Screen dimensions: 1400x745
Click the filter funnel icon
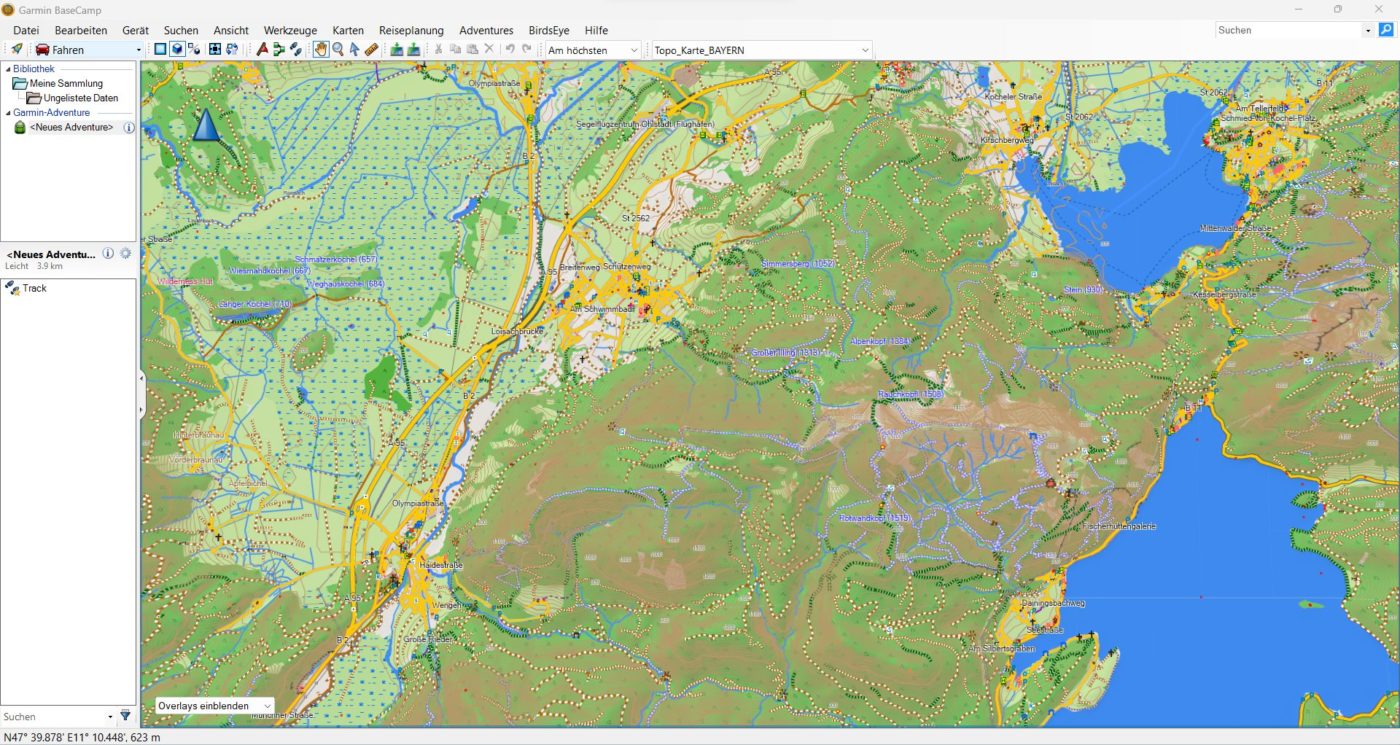125,716
